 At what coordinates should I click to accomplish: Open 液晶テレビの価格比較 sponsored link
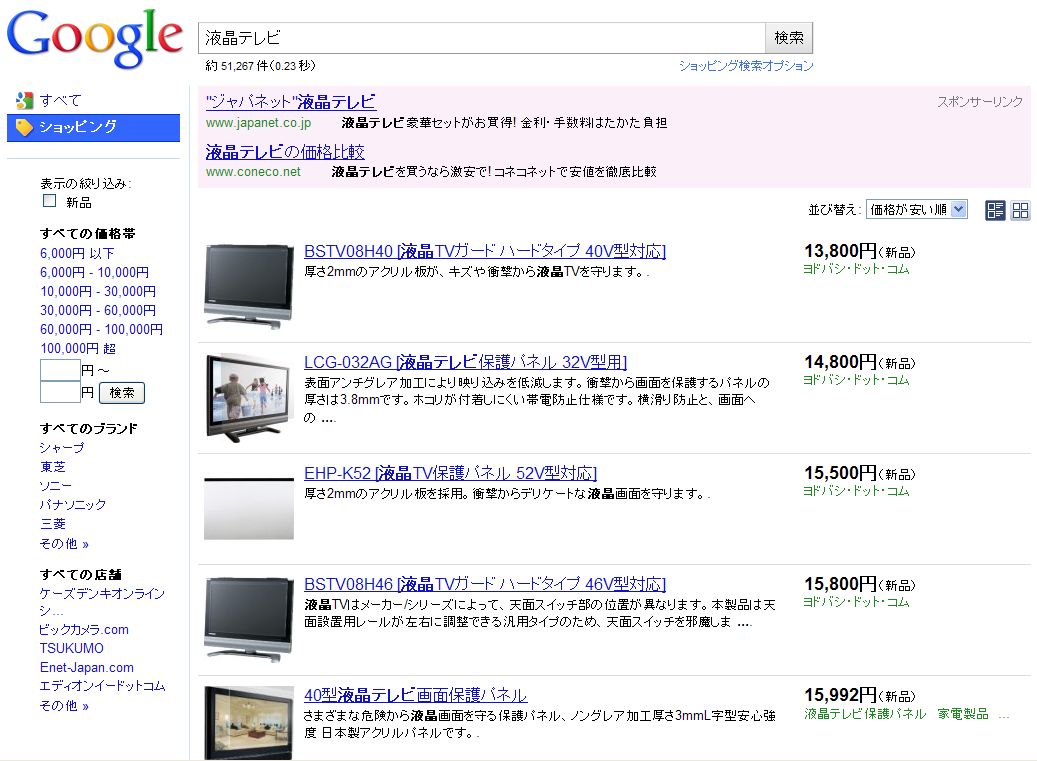point(285,152)
